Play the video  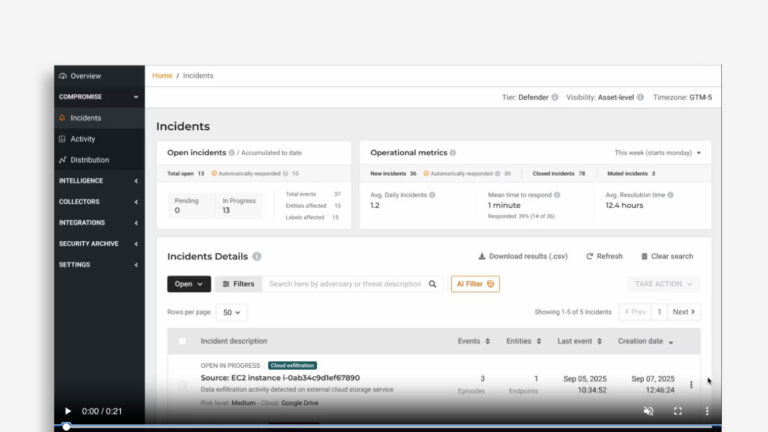68,411
